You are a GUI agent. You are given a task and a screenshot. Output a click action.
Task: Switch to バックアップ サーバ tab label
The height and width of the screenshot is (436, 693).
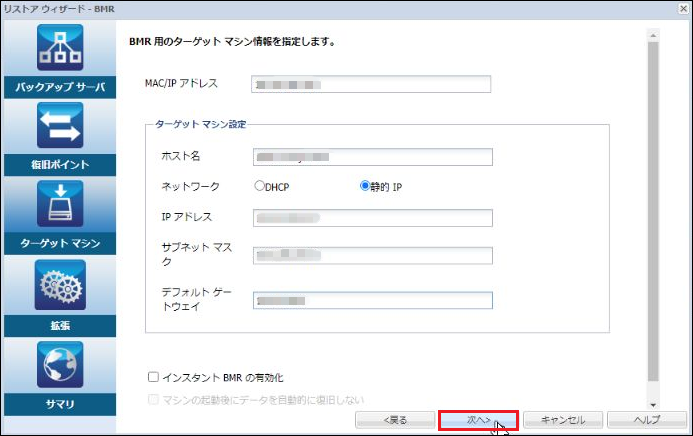click(60, 87)
